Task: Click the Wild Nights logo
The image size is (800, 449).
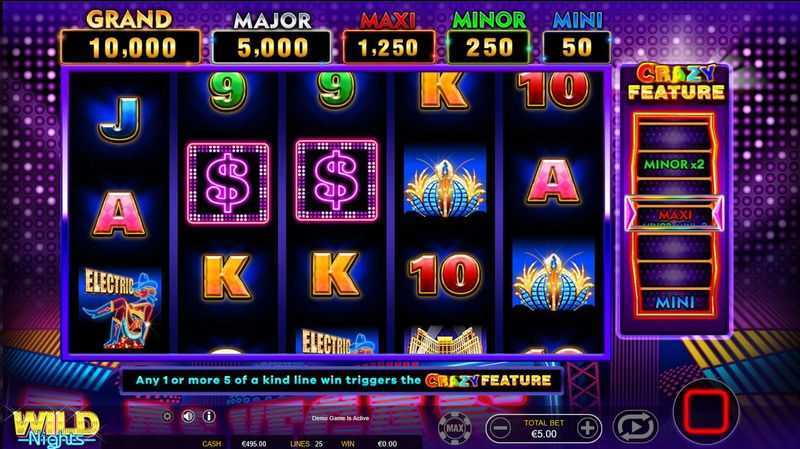Action: click(55, 428)
